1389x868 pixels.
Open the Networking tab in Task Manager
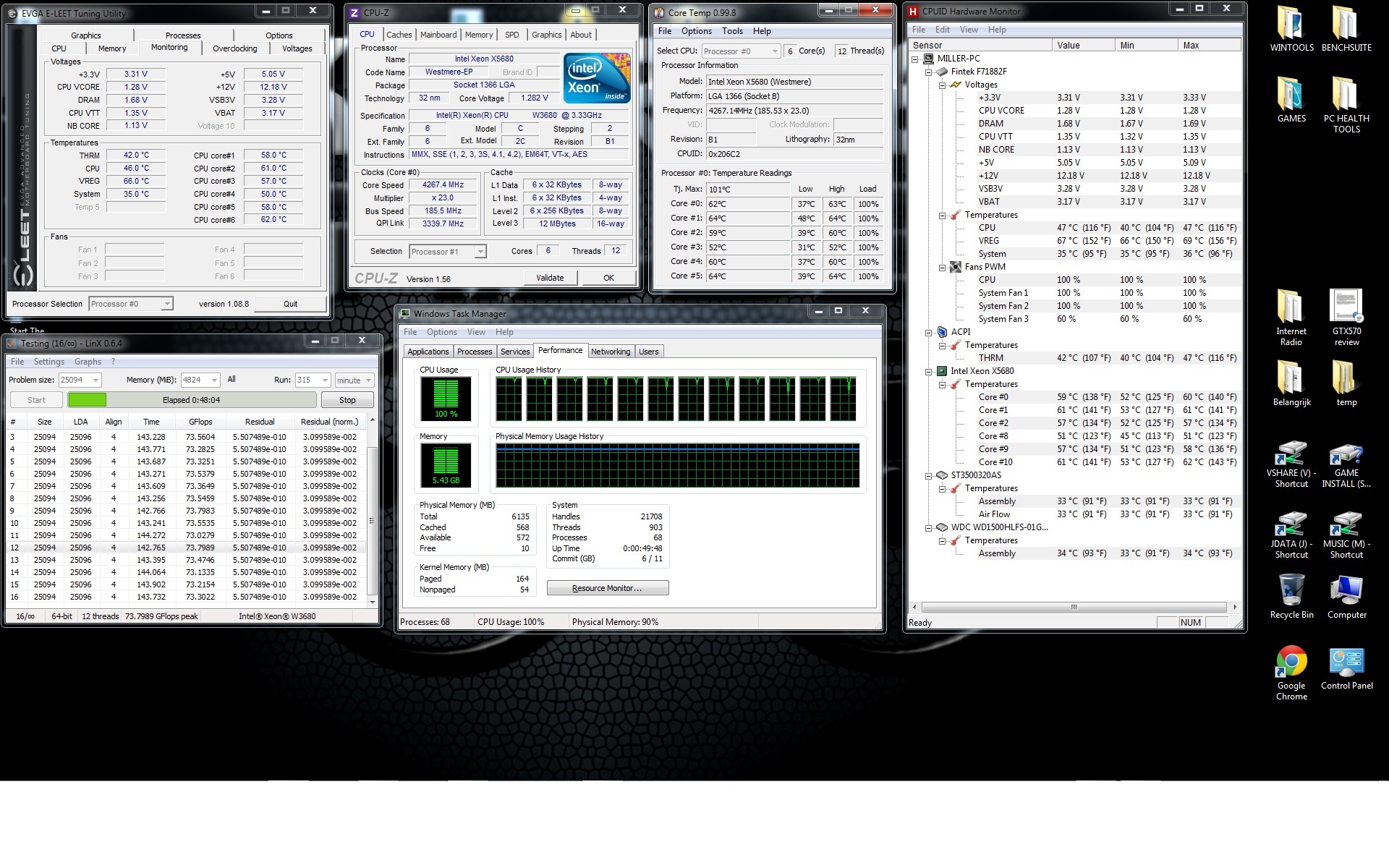[x=610, y=352]
